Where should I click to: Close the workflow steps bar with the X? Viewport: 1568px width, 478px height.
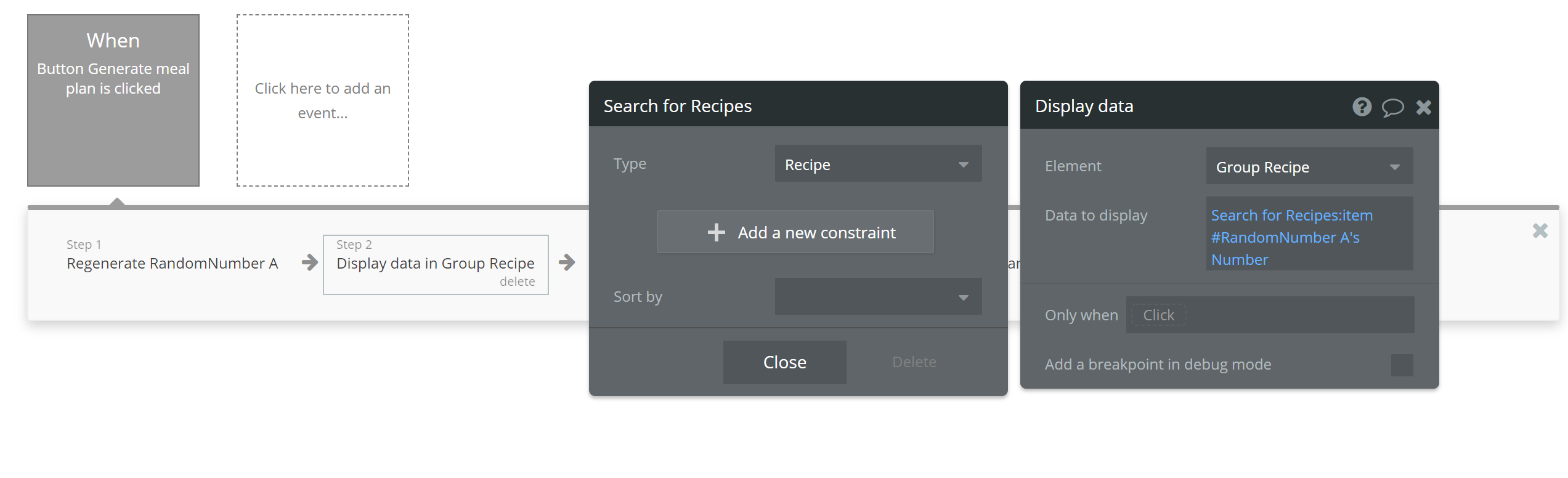click(1540, 231)
